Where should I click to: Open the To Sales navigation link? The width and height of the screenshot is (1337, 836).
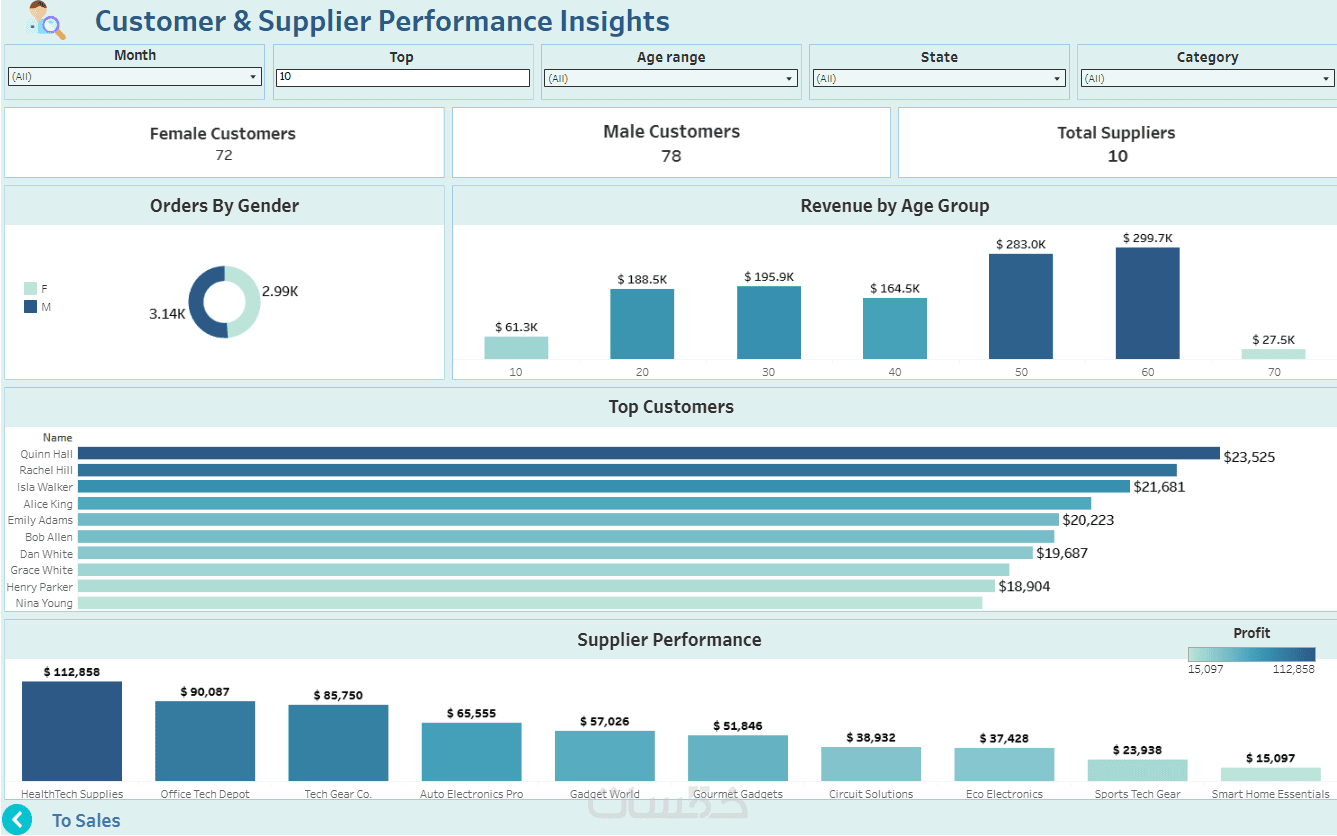coord(86,820)
